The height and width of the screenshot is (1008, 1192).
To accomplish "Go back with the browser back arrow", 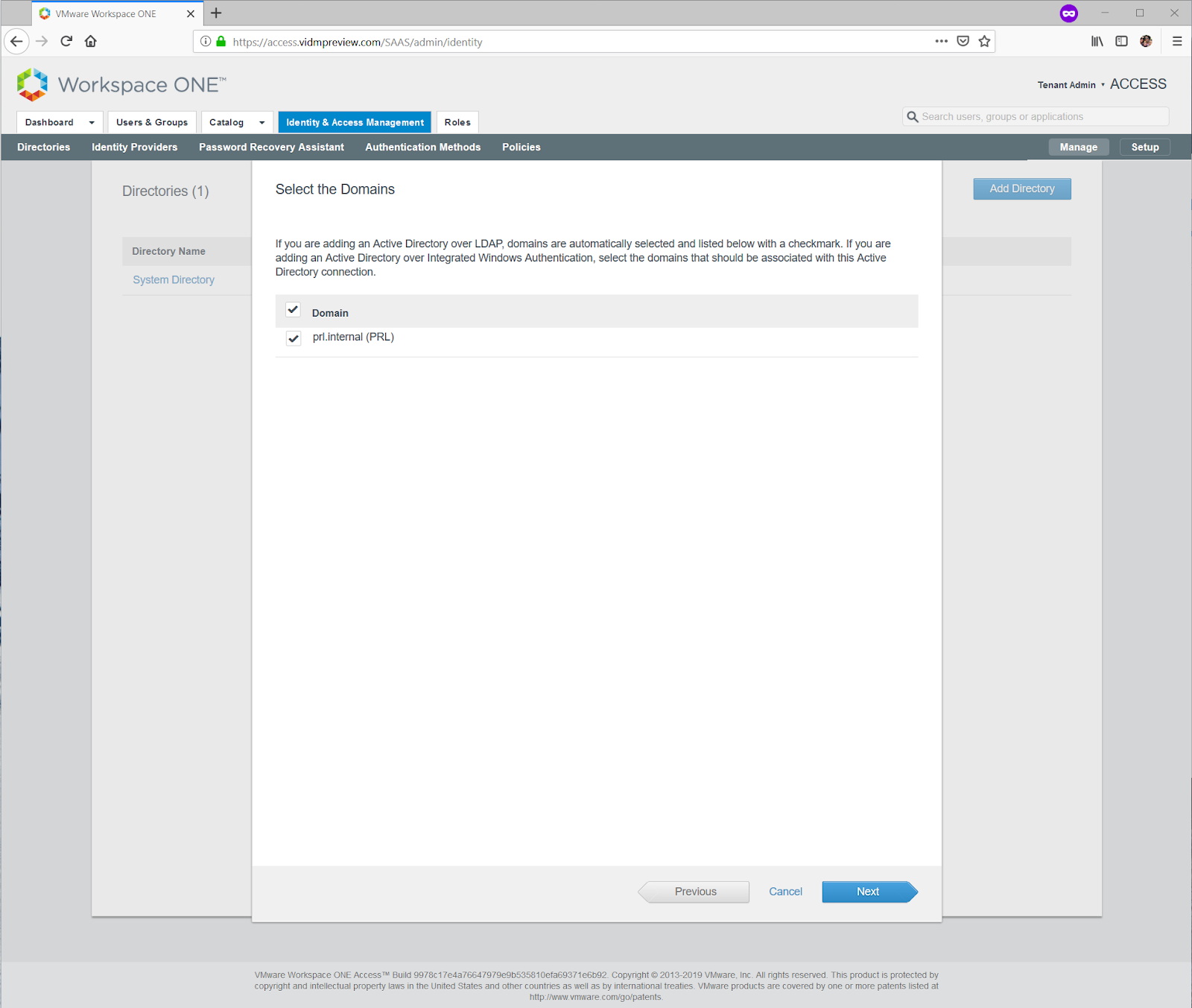I will (16, 42).
